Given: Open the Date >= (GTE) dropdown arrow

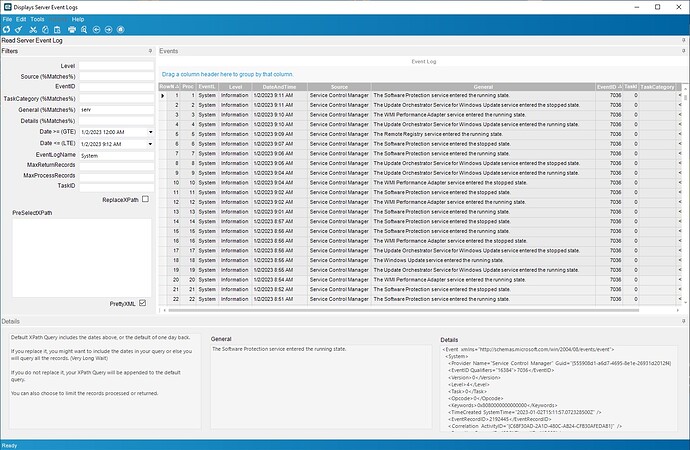Looking at the screenshot, I should pyautogui.click(x=150, y=132).
